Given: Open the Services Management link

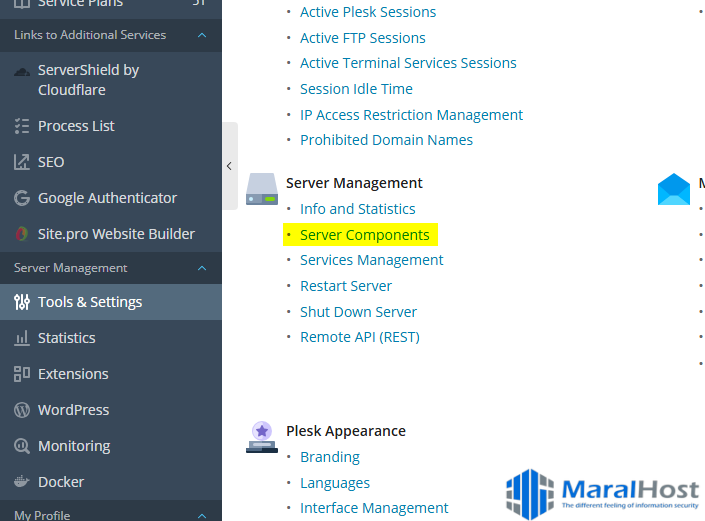Looking at the screenshot, I should (371, 260).
